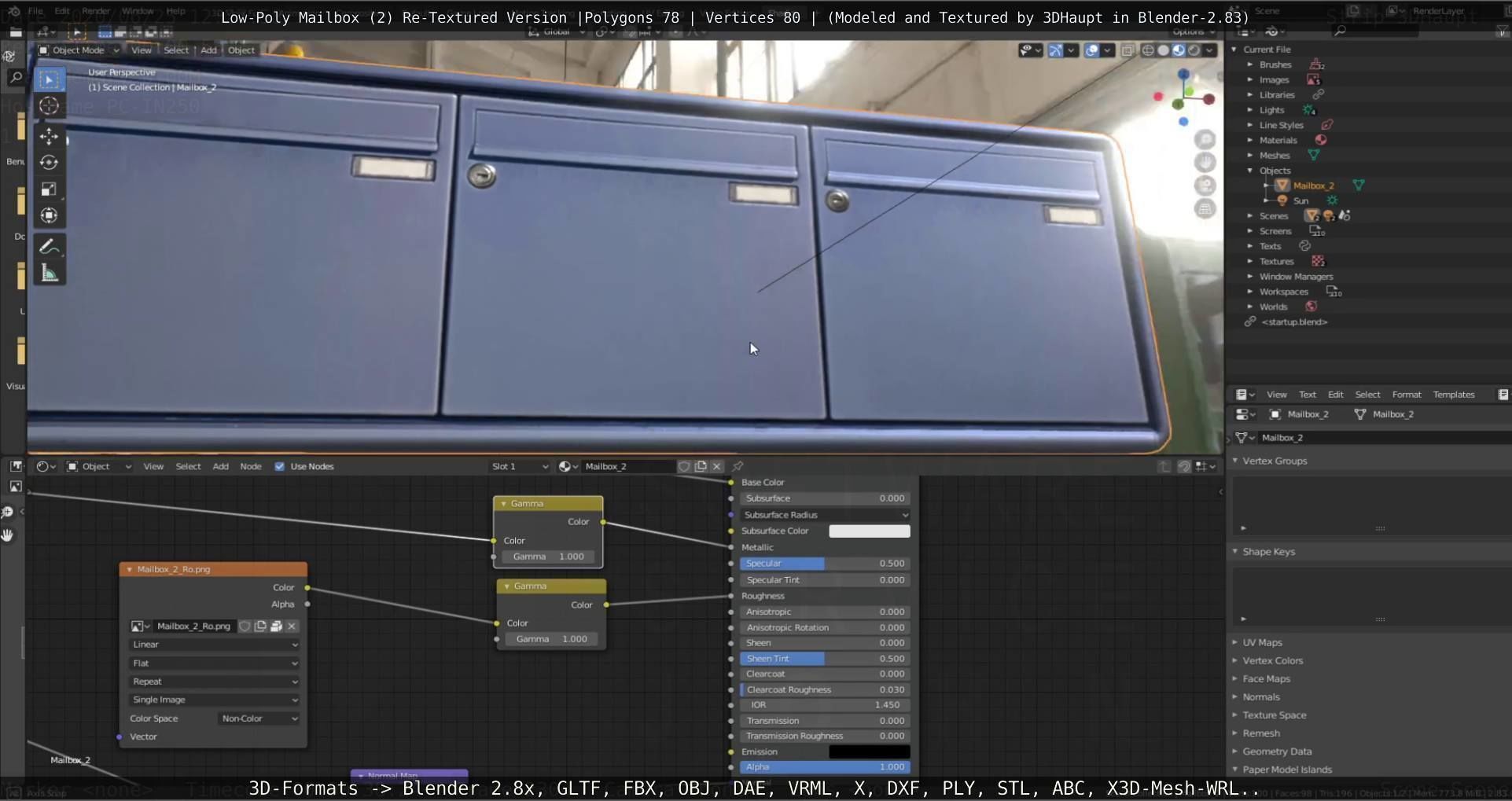Activate the 3D Cursor tool
This screenshot has height=801, width=1512.
coord(49,105)
